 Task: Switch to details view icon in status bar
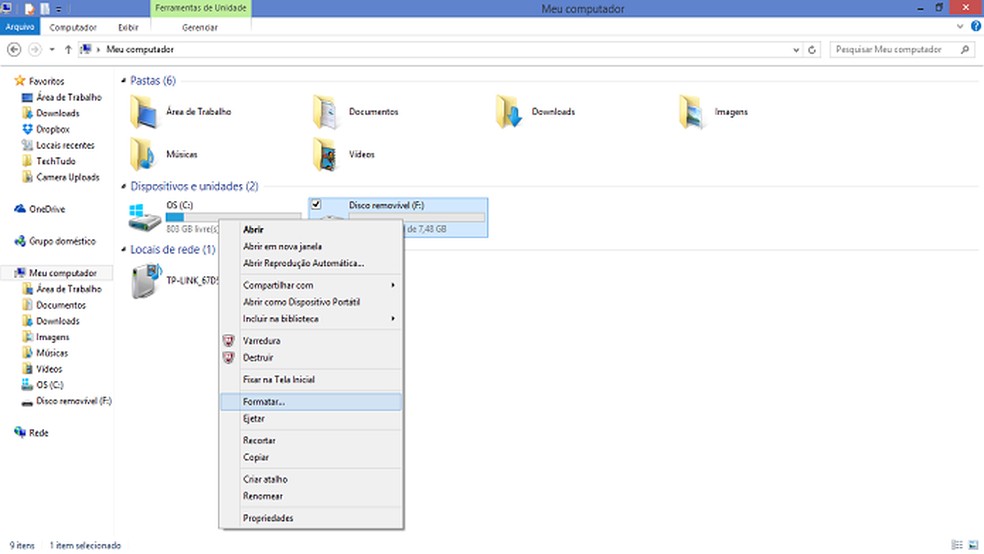(x=957, y=545)
